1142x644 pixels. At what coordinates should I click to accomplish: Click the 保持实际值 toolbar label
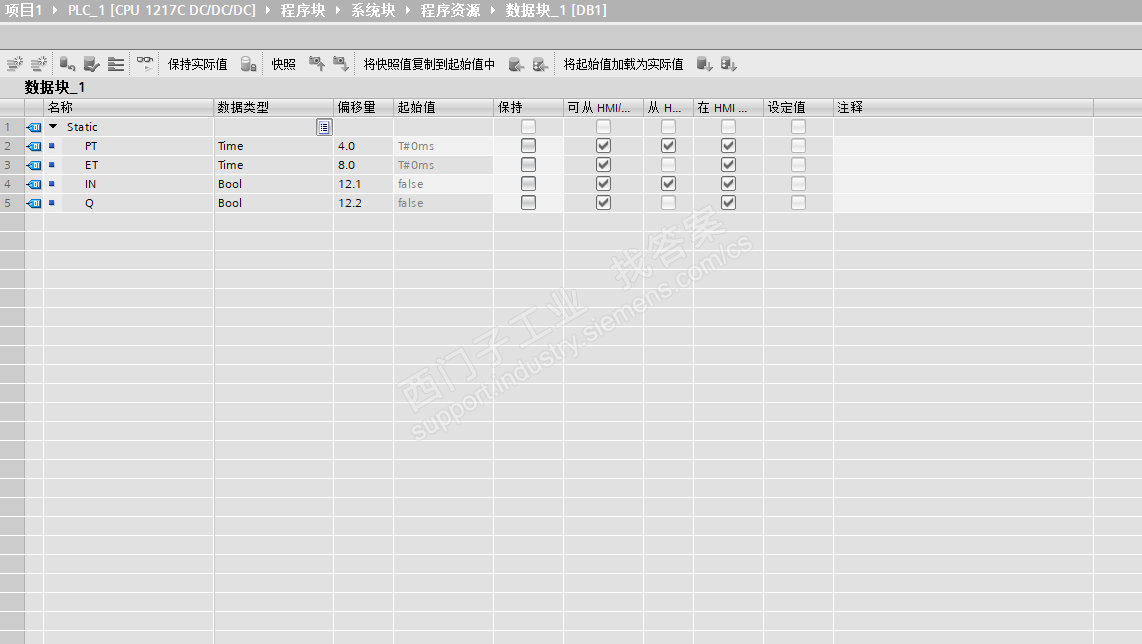tap(197, 64)
